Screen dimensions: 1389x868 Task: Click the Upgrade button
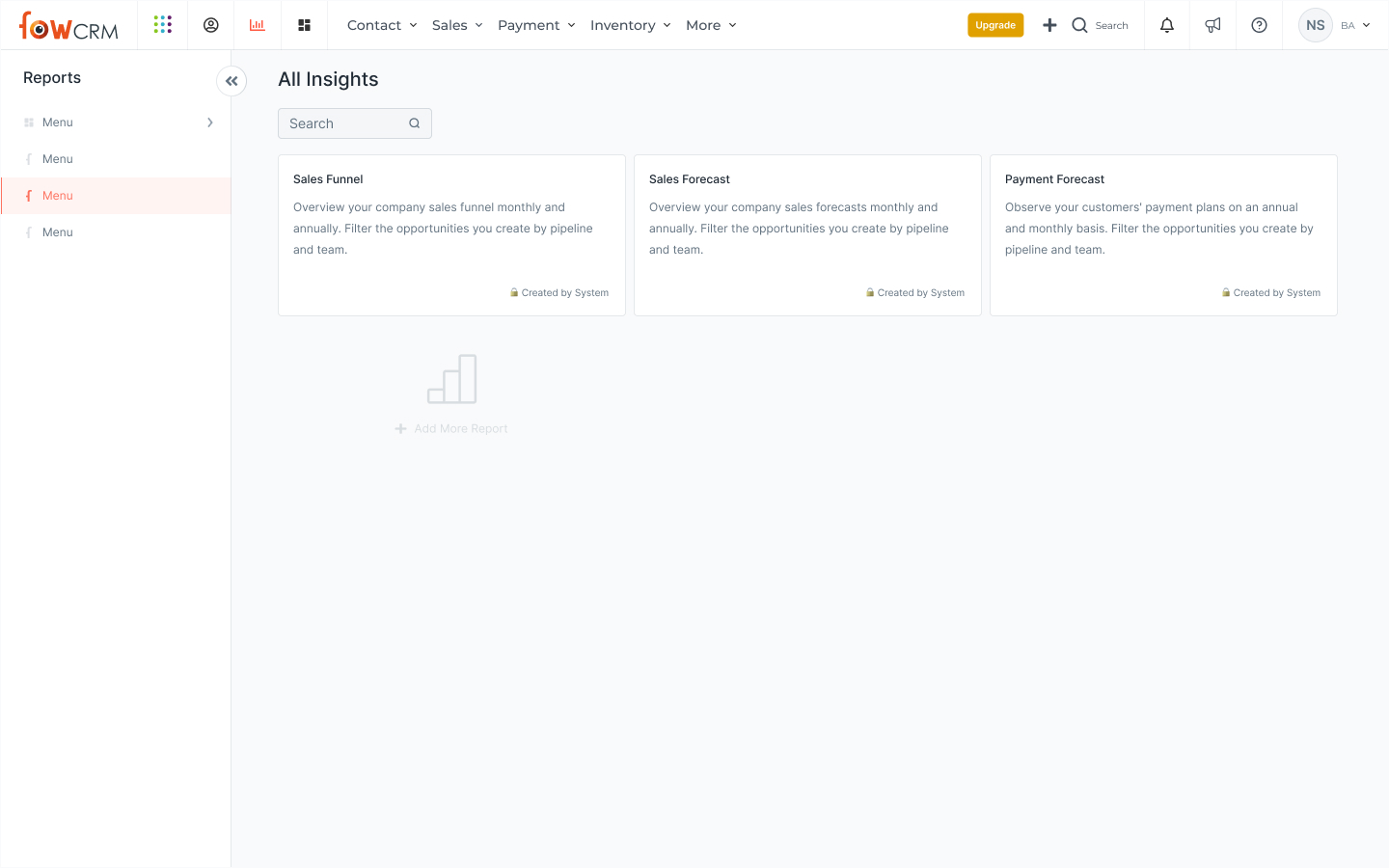[995, 25]
